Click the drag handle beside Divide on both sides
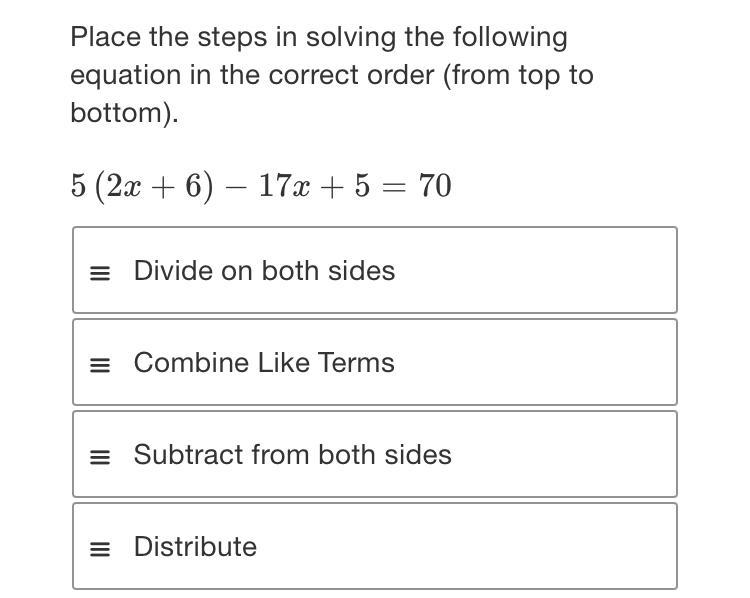The image size is (750, 598). tap(99, 273)
